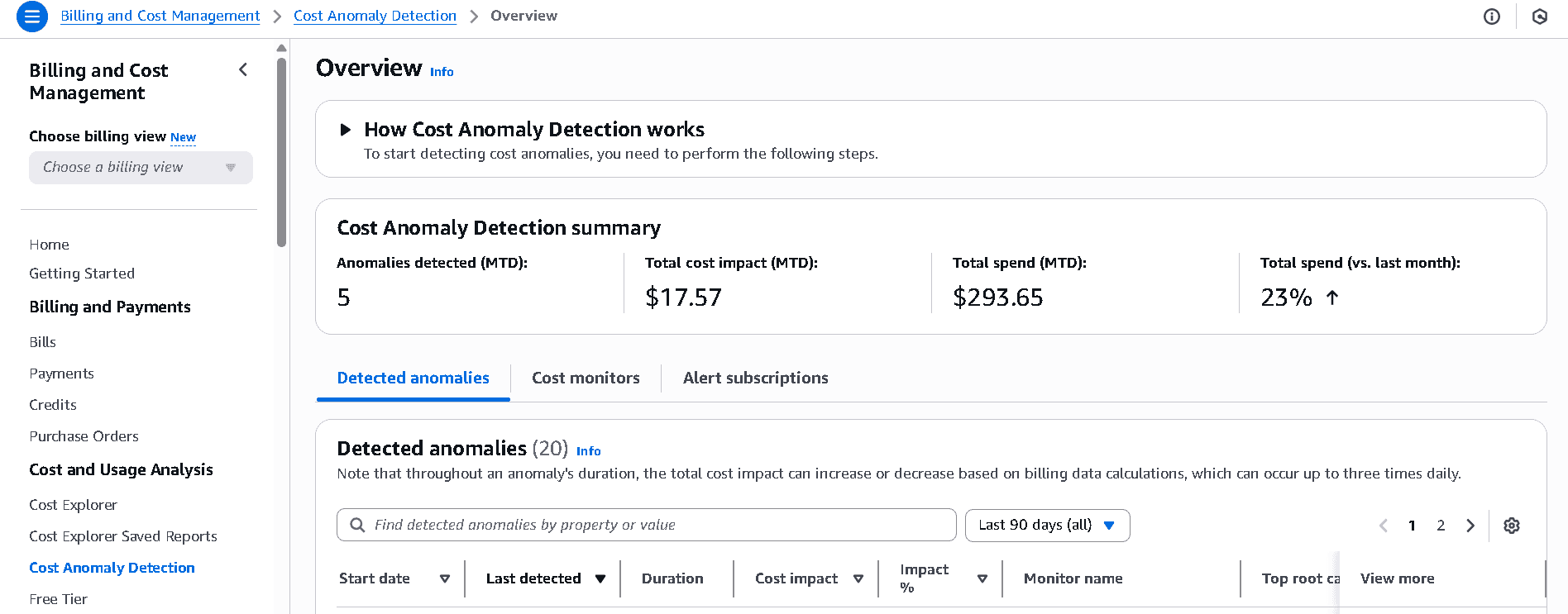
Task: Click the previous page arrow
Action: click(x=1384, y=526)
